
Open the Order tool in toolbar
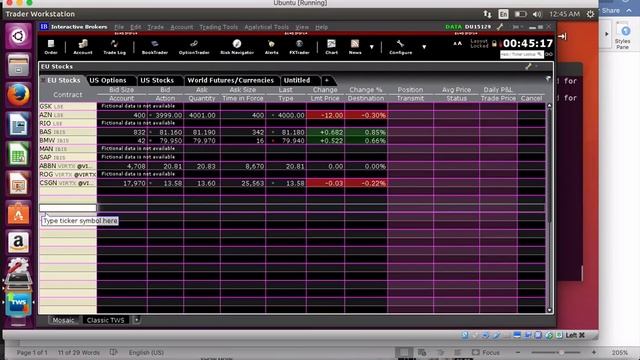click(x=51, y=47)
